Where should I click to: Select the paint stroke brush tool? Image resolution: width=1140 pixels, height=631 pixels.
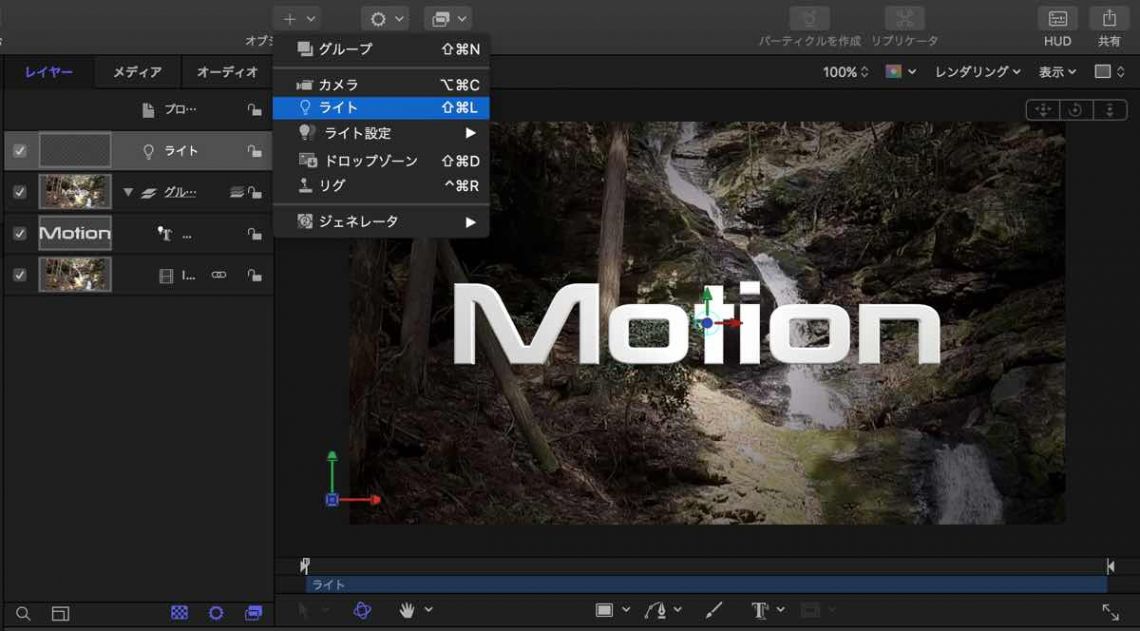point(714,610)
